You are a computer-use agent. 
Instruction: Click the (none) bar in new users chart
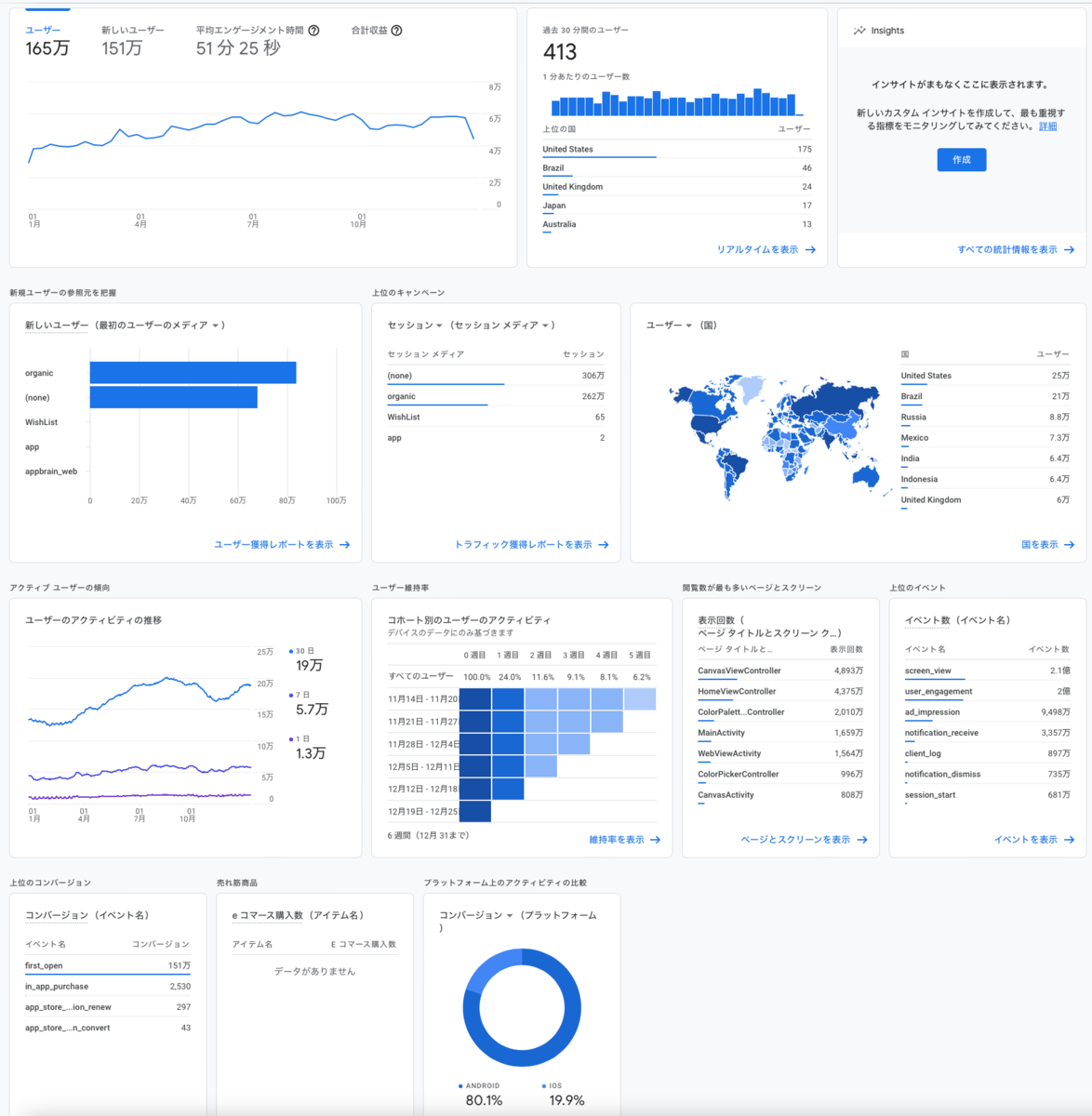click(173, 397)
